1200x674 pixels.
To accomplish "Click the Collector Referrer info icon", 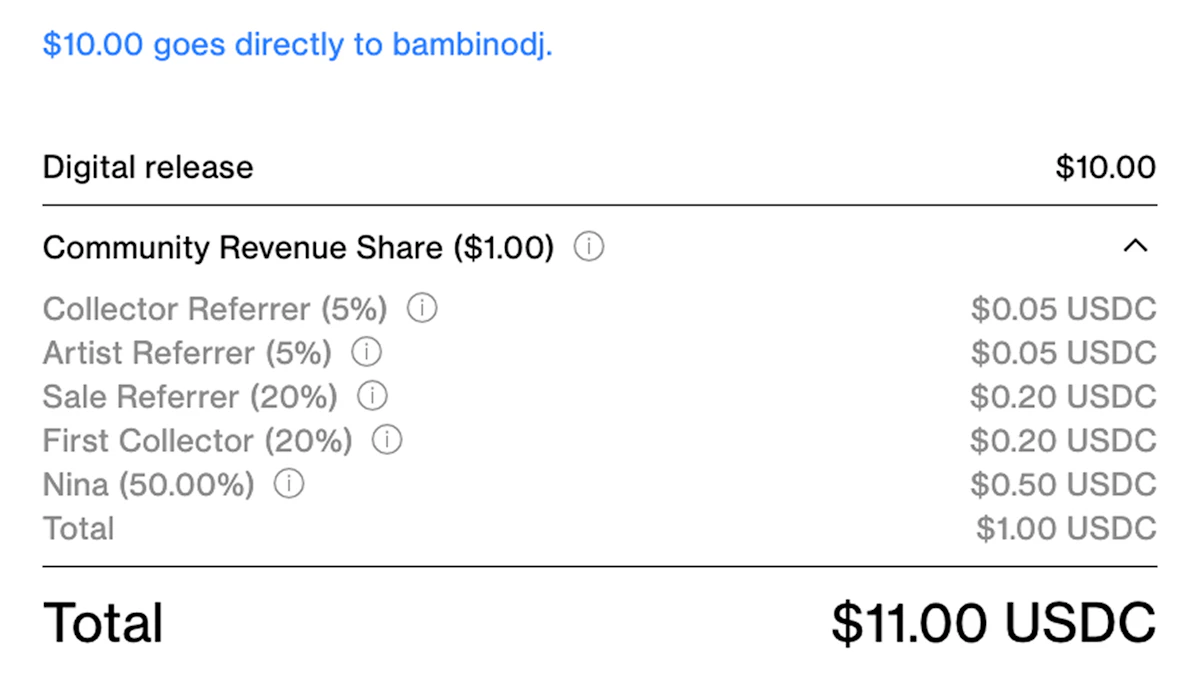I will click(422, 309).
